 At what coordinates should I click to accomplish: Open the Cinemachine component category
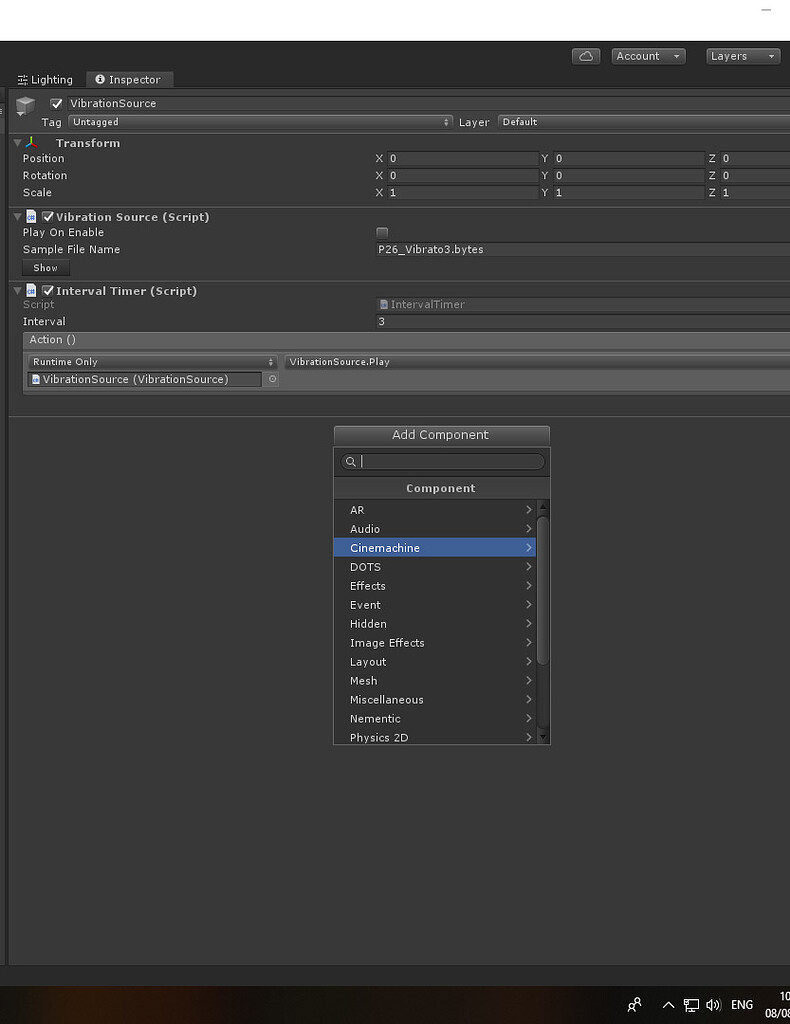pos(435,548)
